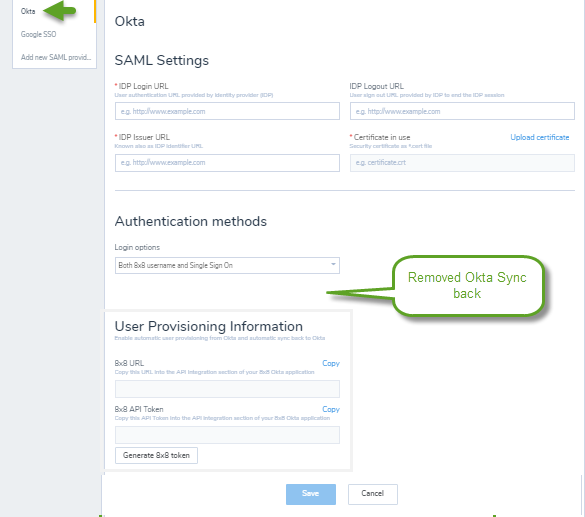Generate a new 8x8 token
The image size is (585, 517).
(x=156, y=455)
